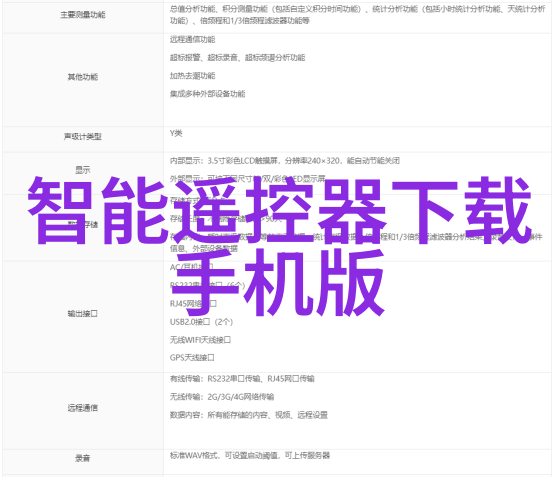This screenshot has height=477, width=554.
Task: Select the 其他功能 row label
Action: [83, 77]
